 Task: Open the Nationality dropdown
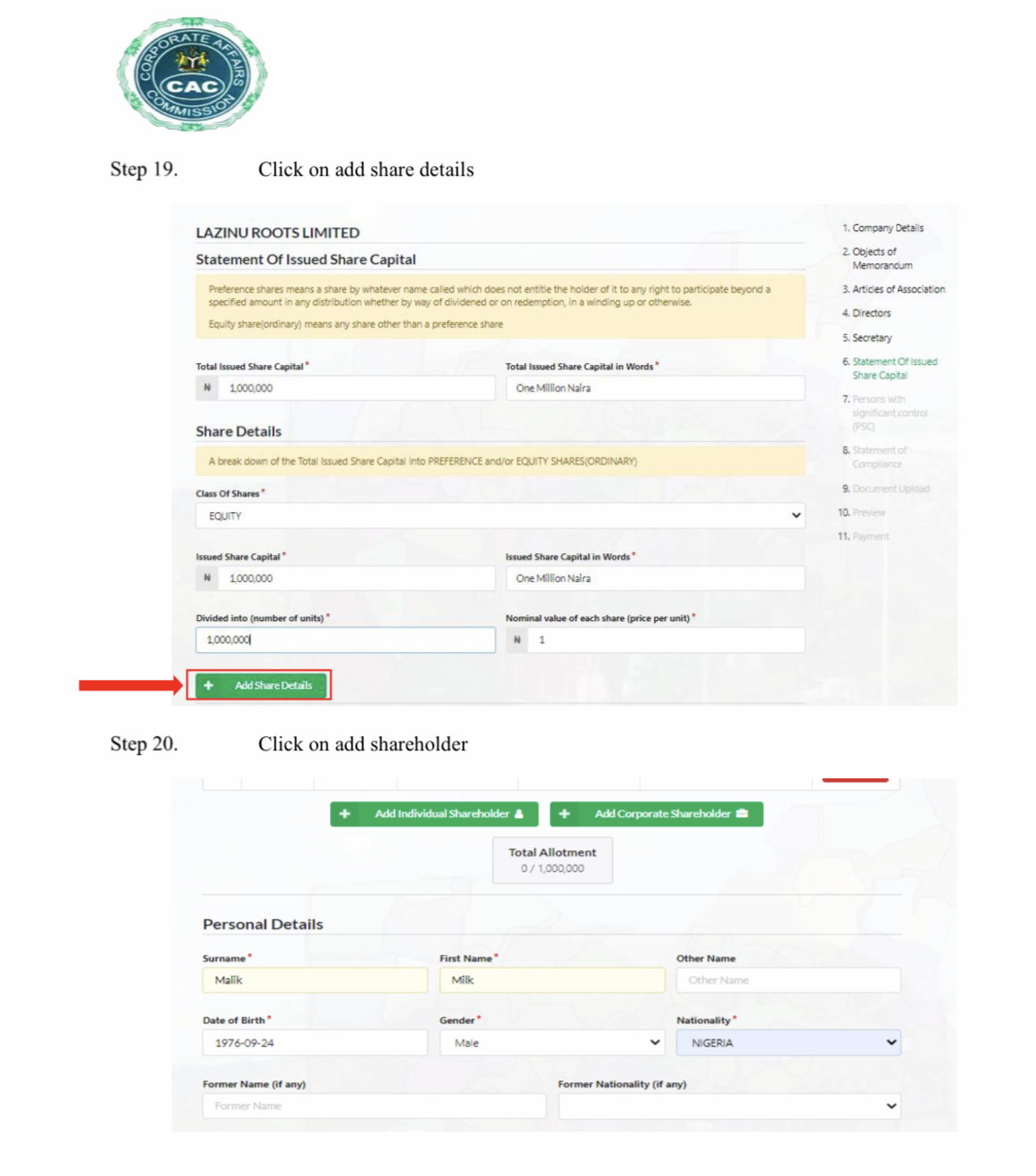(788, 1042)
